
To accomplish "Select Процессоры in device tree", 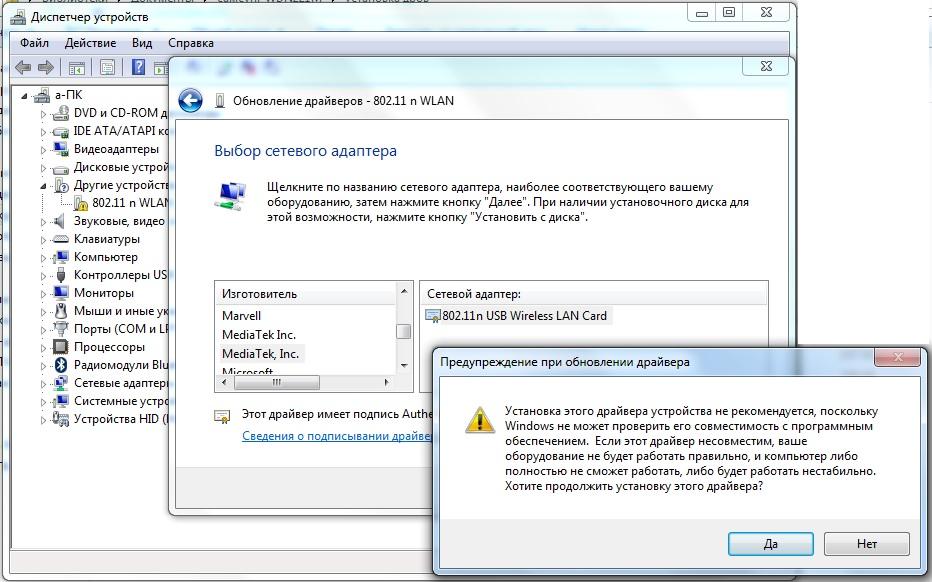I will [109, 347].
